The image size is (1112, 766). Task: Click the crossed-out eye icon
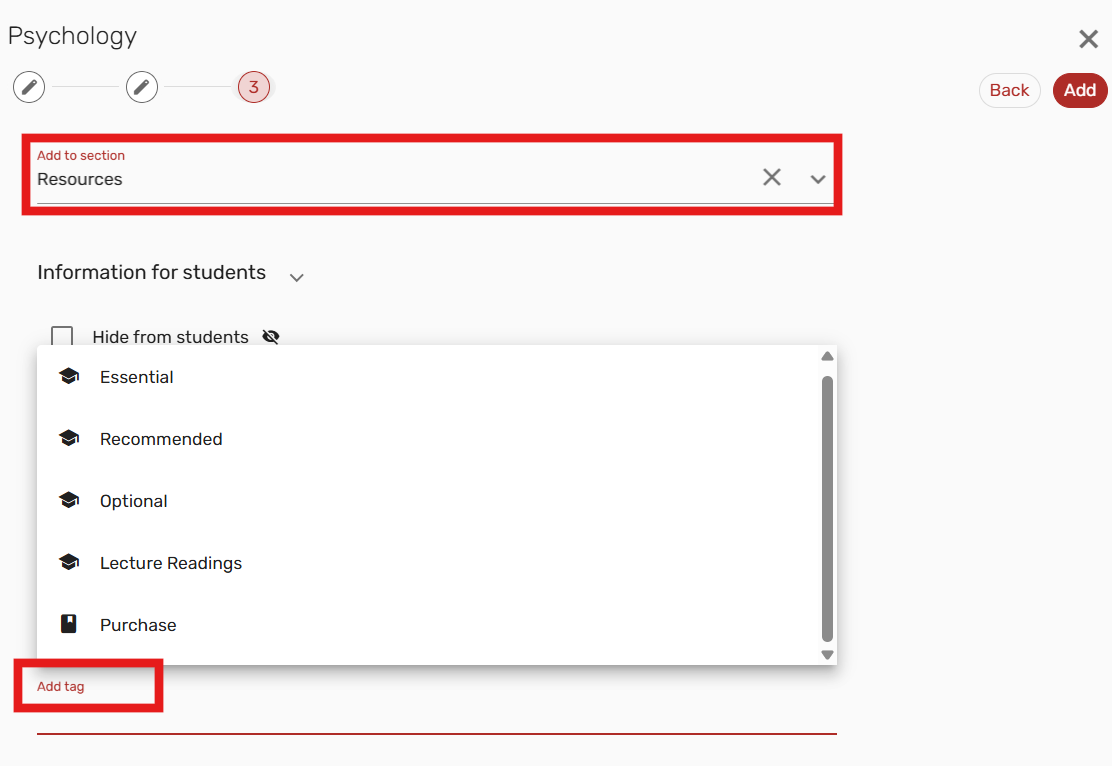pos(271,337)
